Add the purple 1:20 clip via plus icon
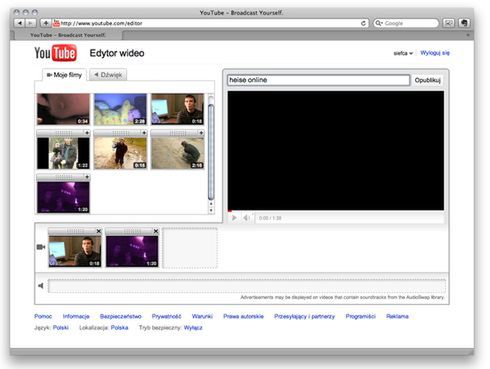Image resolution: width=490 pixels, height=369 pixels. click(x=87, y=177)
